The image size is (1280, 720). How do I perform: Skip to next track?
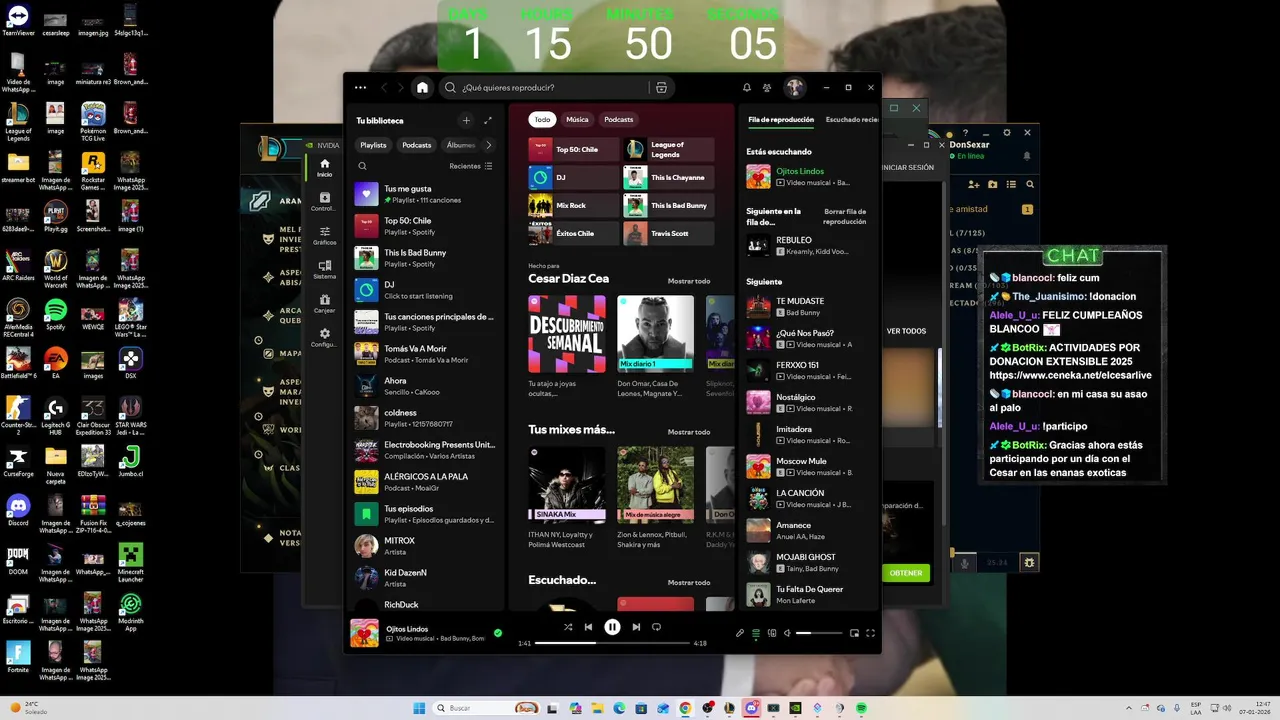point(636,627)
